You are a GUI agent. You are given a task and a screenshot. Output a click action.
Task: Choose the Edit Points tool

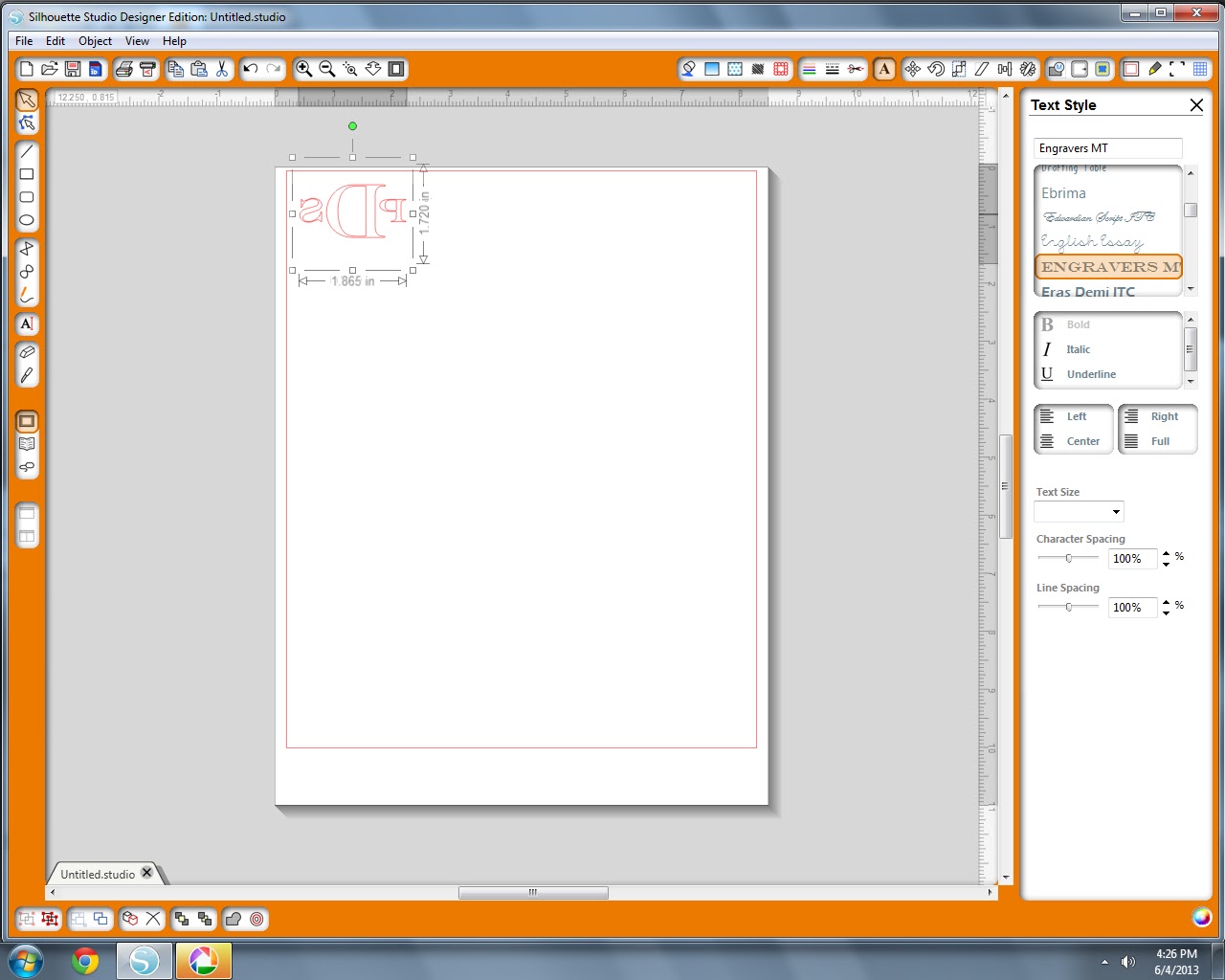click(27, 123)
